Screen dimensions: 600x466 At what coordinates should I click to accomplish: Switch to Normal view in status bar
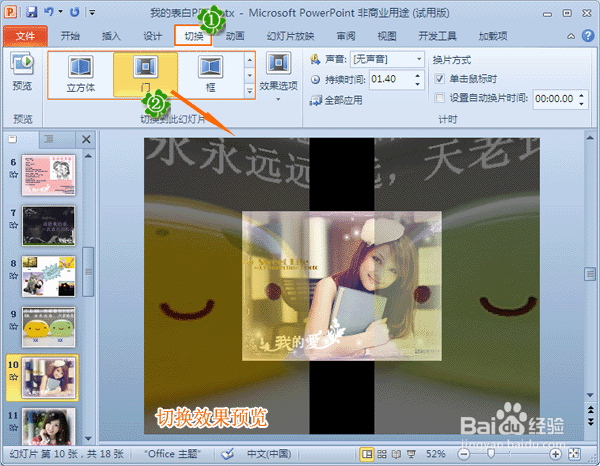[367, 454]
